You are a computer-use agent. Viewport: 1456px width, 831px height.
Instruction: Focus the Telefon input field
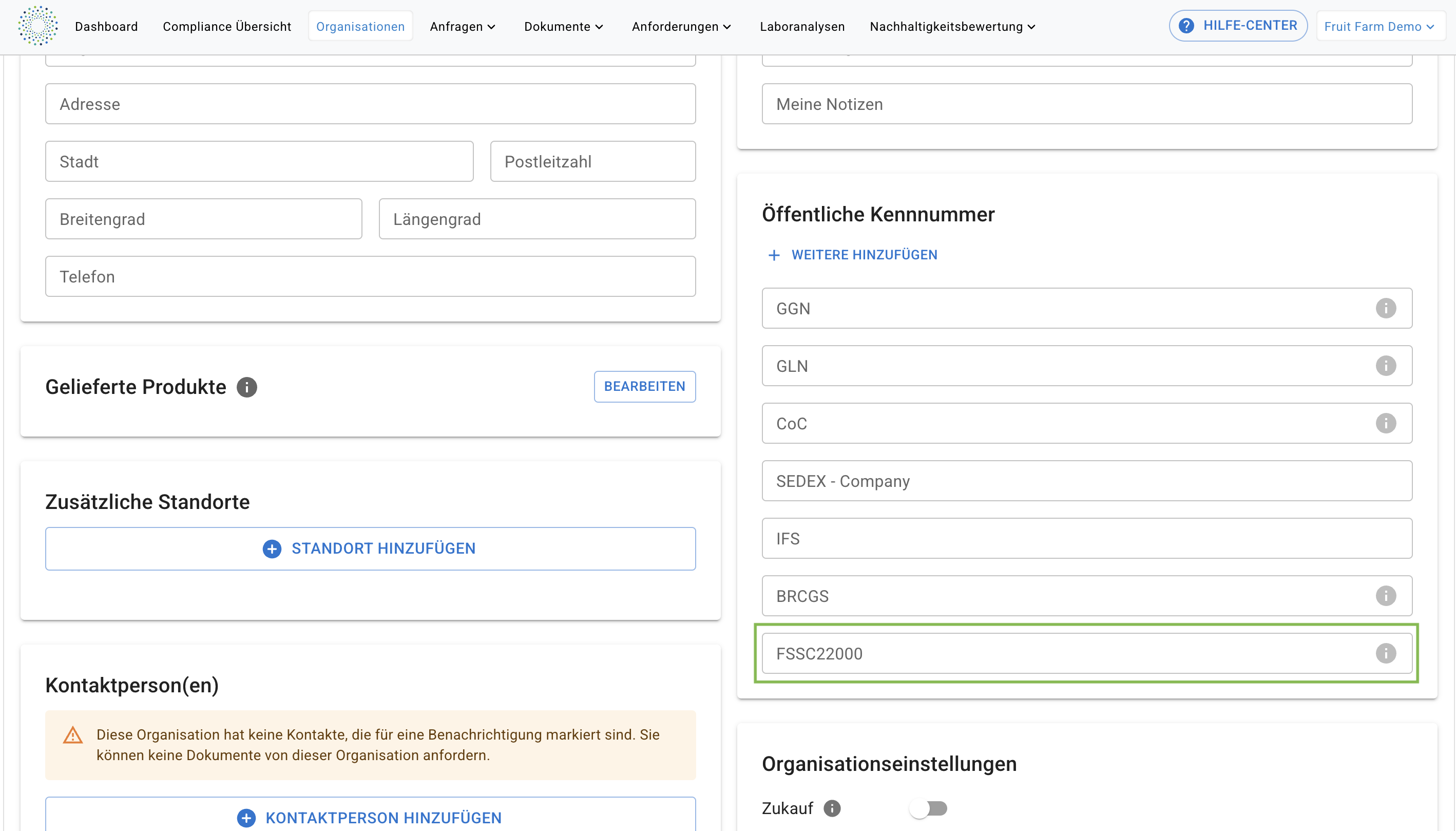coord(370,276)
